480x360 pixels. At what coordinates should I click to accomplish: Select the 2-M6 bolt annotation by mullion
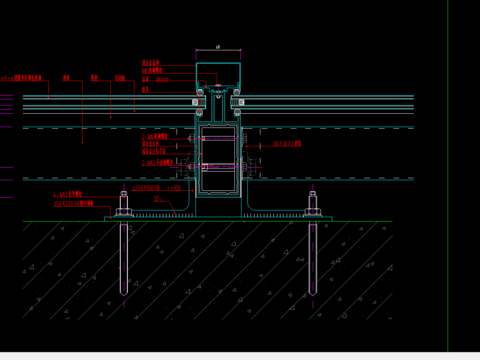[x=155, y=136]
